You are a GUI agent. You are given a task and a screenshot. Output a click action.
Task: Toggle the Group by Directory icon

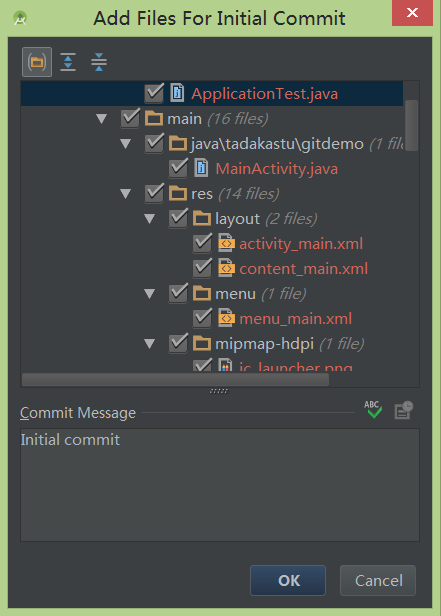click(37, 62)
